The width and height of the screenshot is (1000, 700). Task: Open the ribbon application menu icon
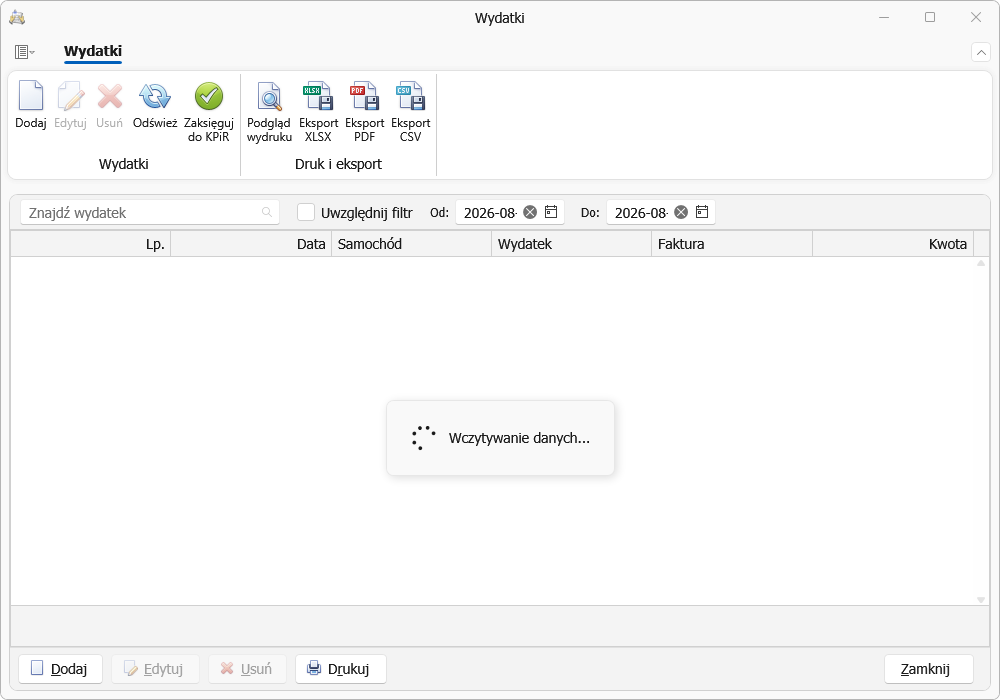tap(24, 52)
